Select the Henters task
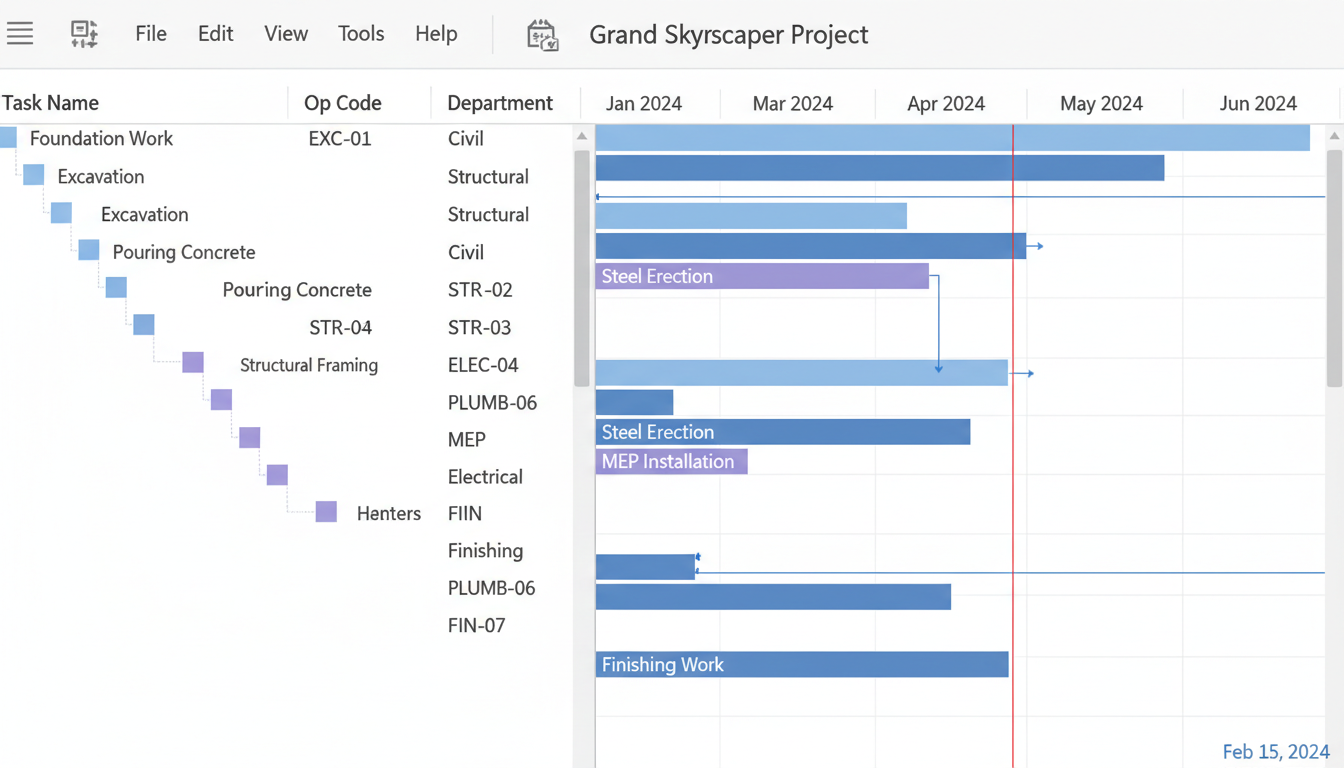The image size is (1344, 768). tap(389, 514)
